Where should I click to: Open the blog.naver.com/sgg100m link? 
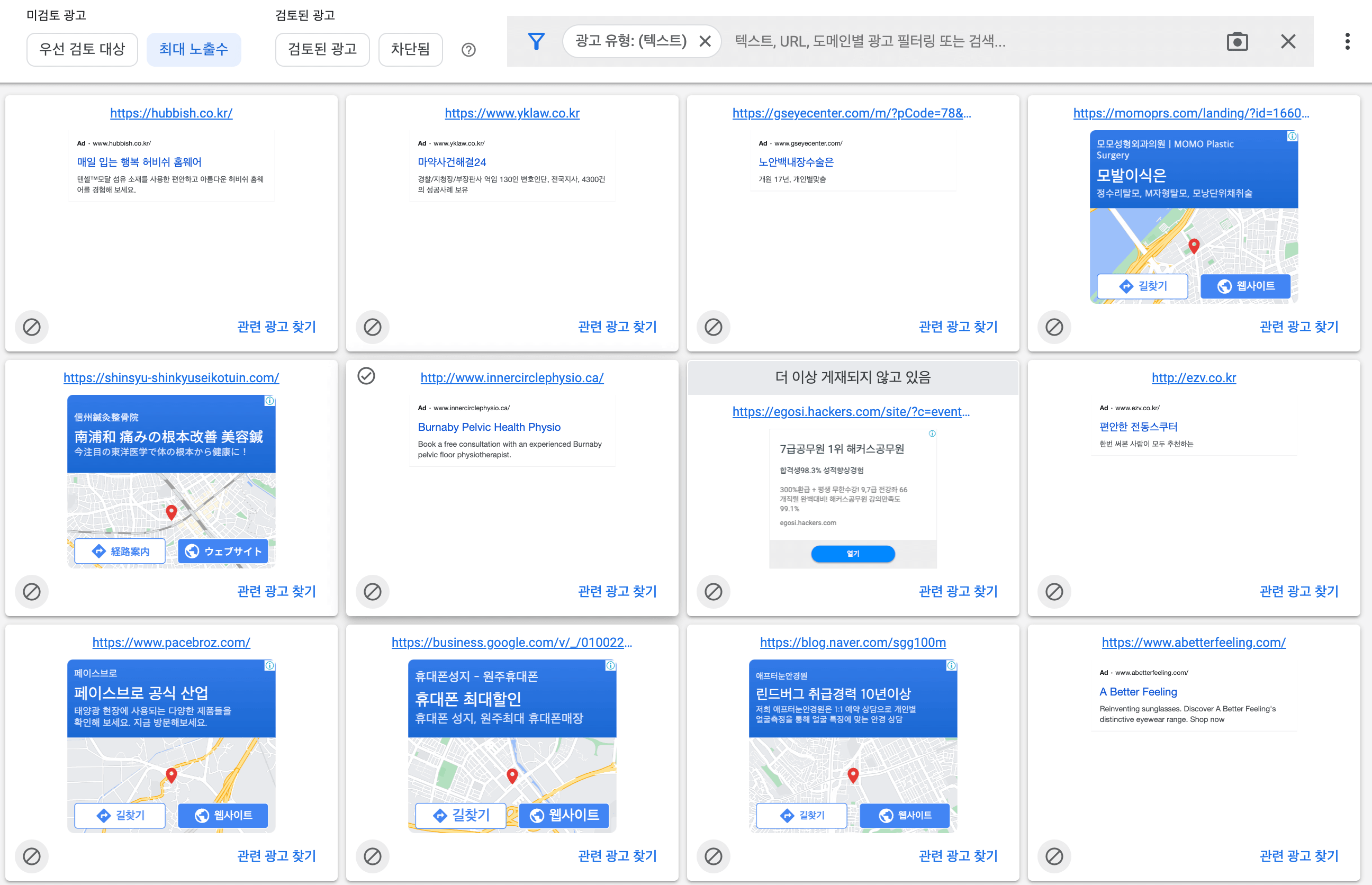point(852,643)
